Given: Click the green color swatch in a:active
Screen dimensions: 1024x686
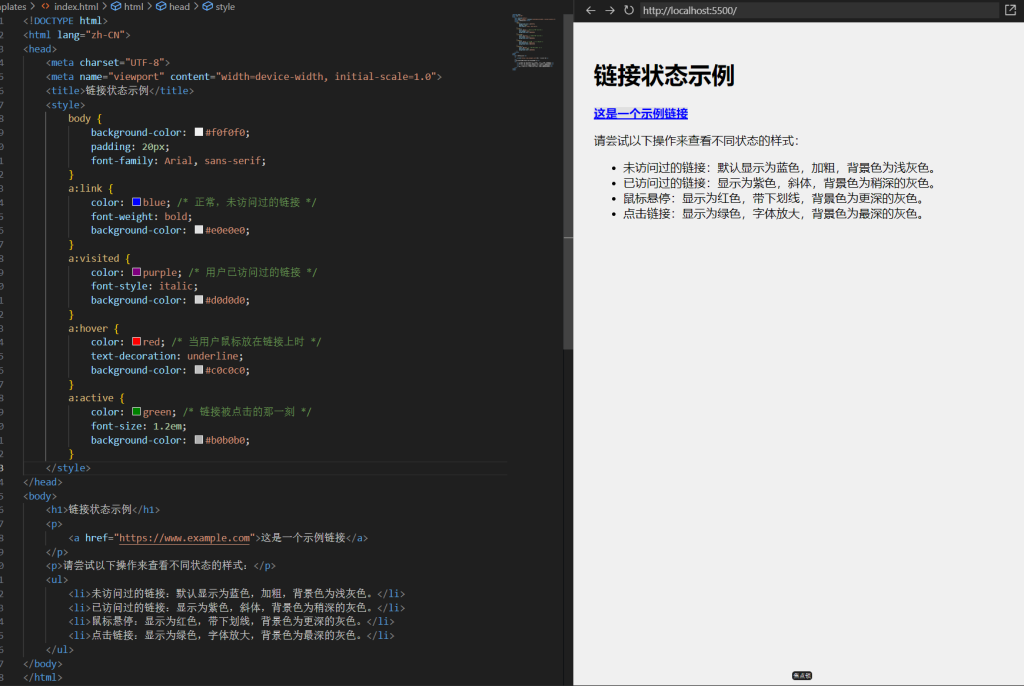Looking at the screenshot, I should 136,412.
